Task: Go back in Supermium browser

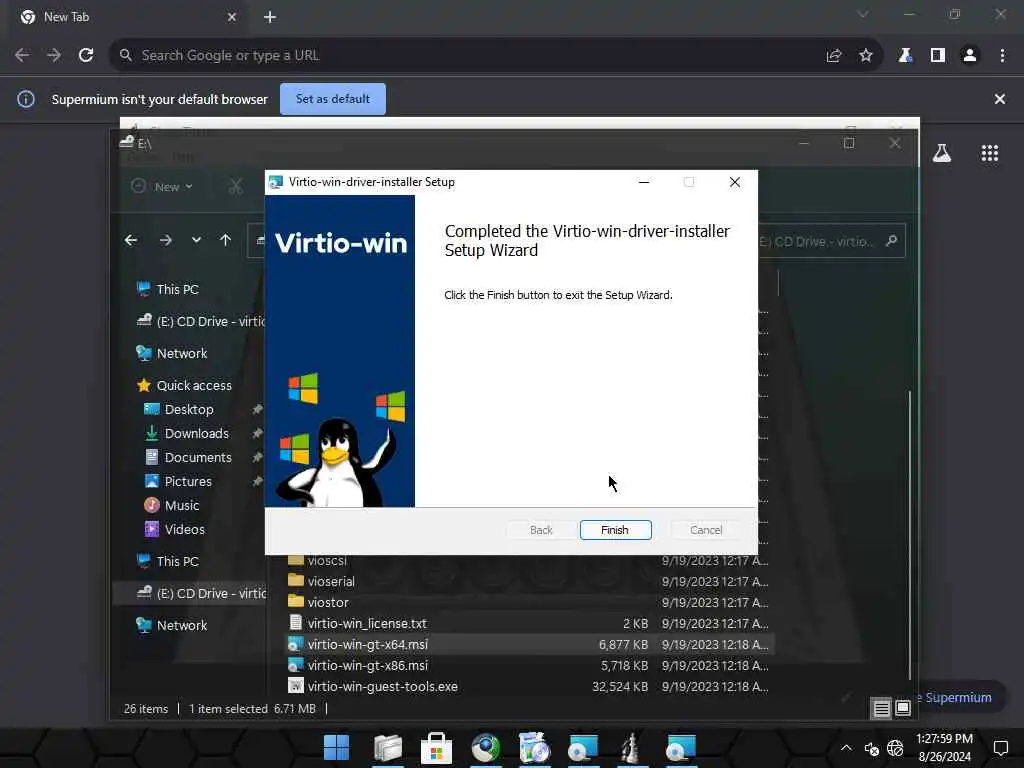Action: [x=22, y=56]
